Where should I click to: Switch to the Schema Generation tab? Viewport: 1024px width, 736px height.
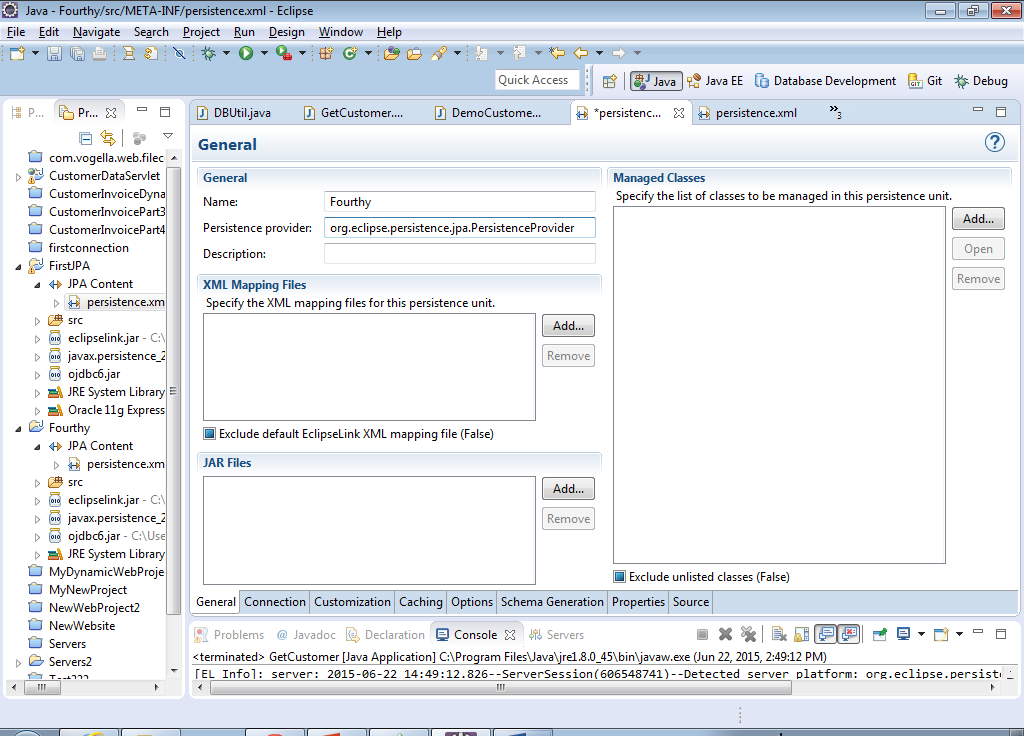pos(552,602)
